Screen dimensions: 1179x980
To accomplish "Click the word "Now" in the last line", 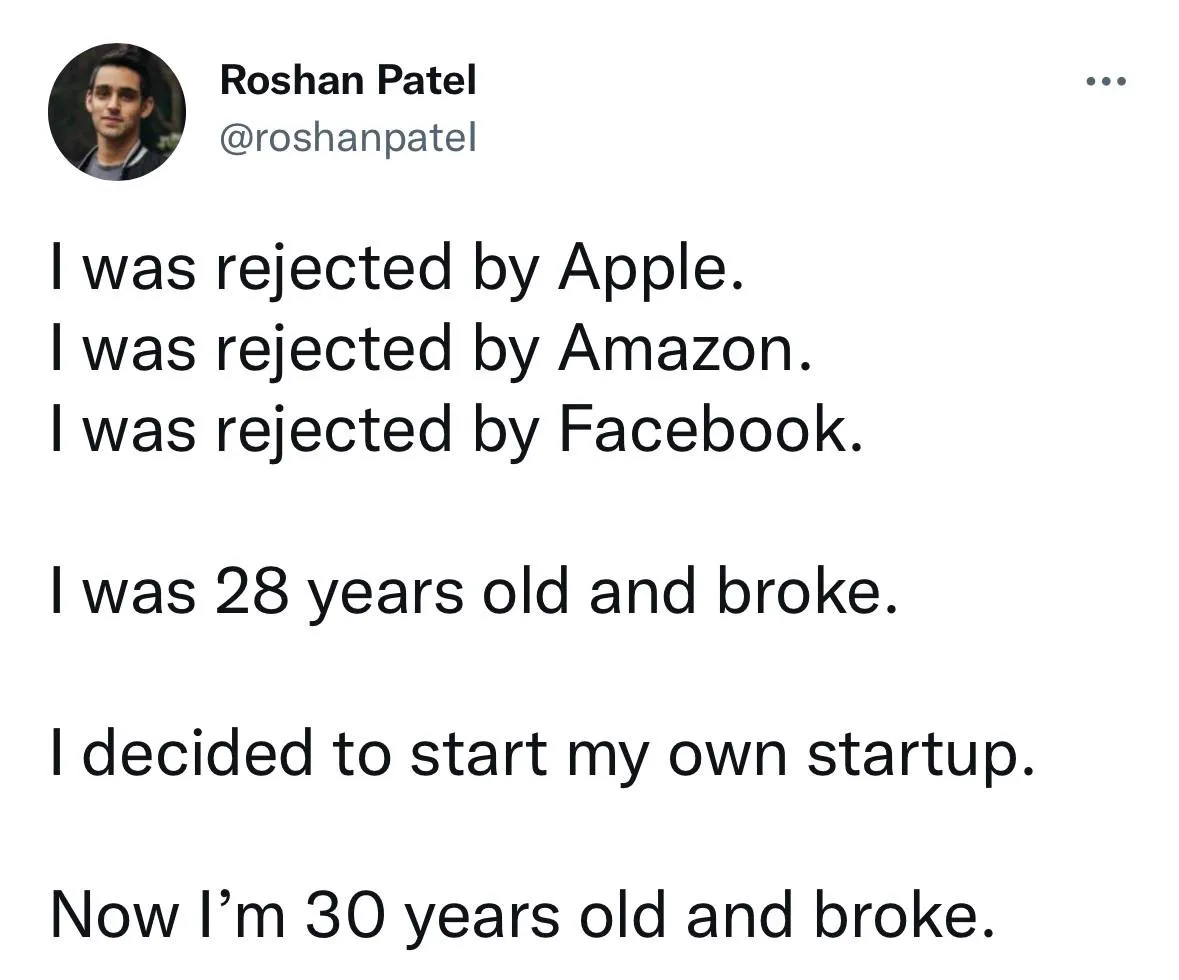I will click(x=115, y=915).
